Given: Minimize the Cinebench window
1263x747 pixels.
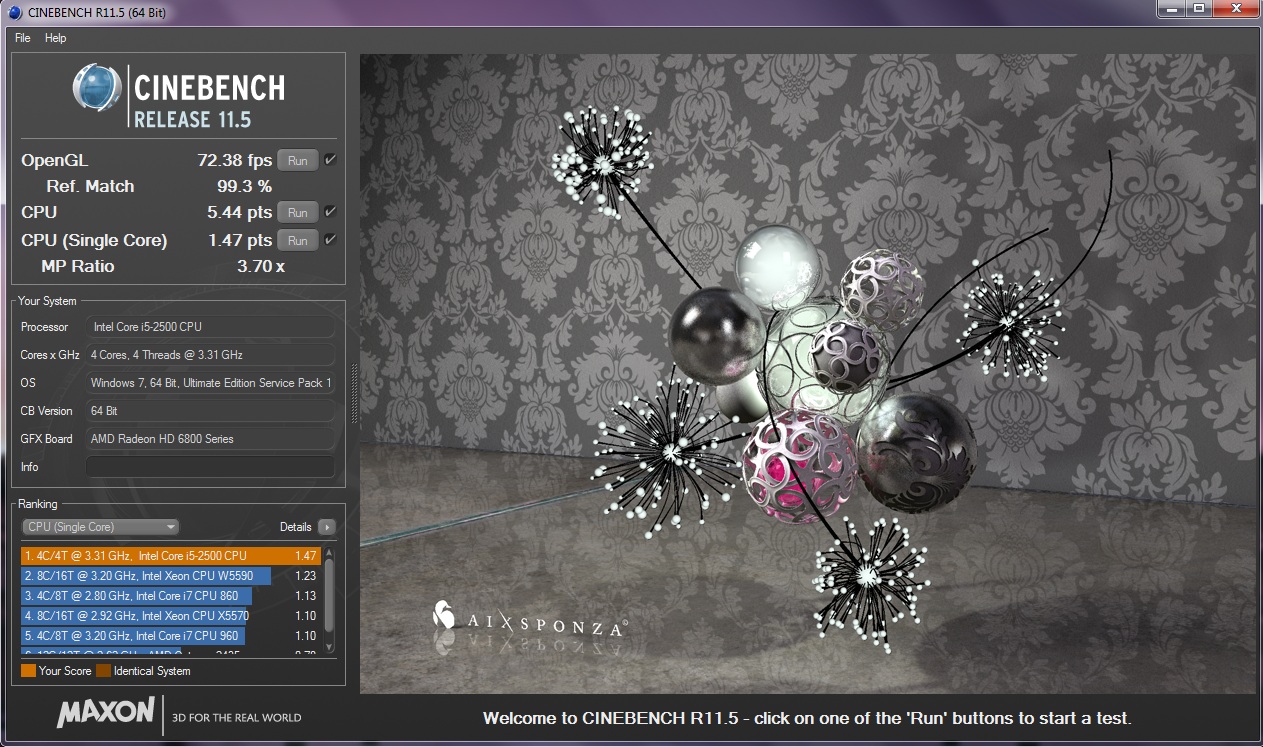Looking at the screenshot, I should (x=1171, y=9).
